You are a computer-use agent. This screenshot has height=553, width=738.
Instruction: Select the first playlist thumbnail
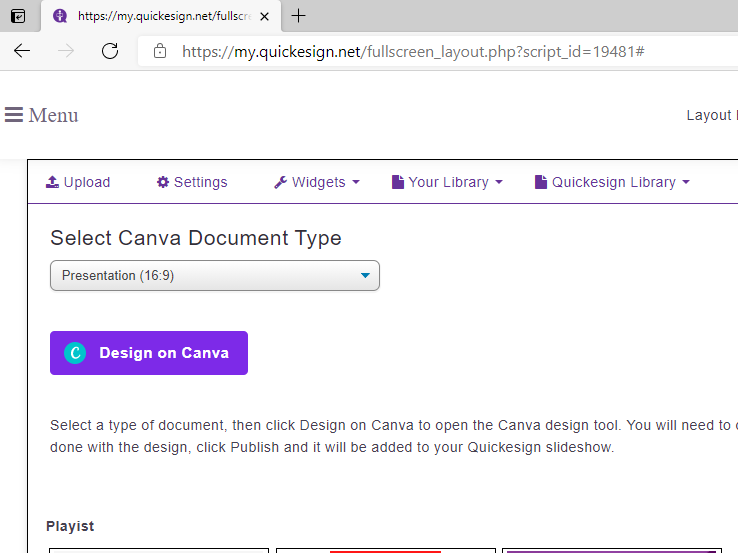(159, 551)
